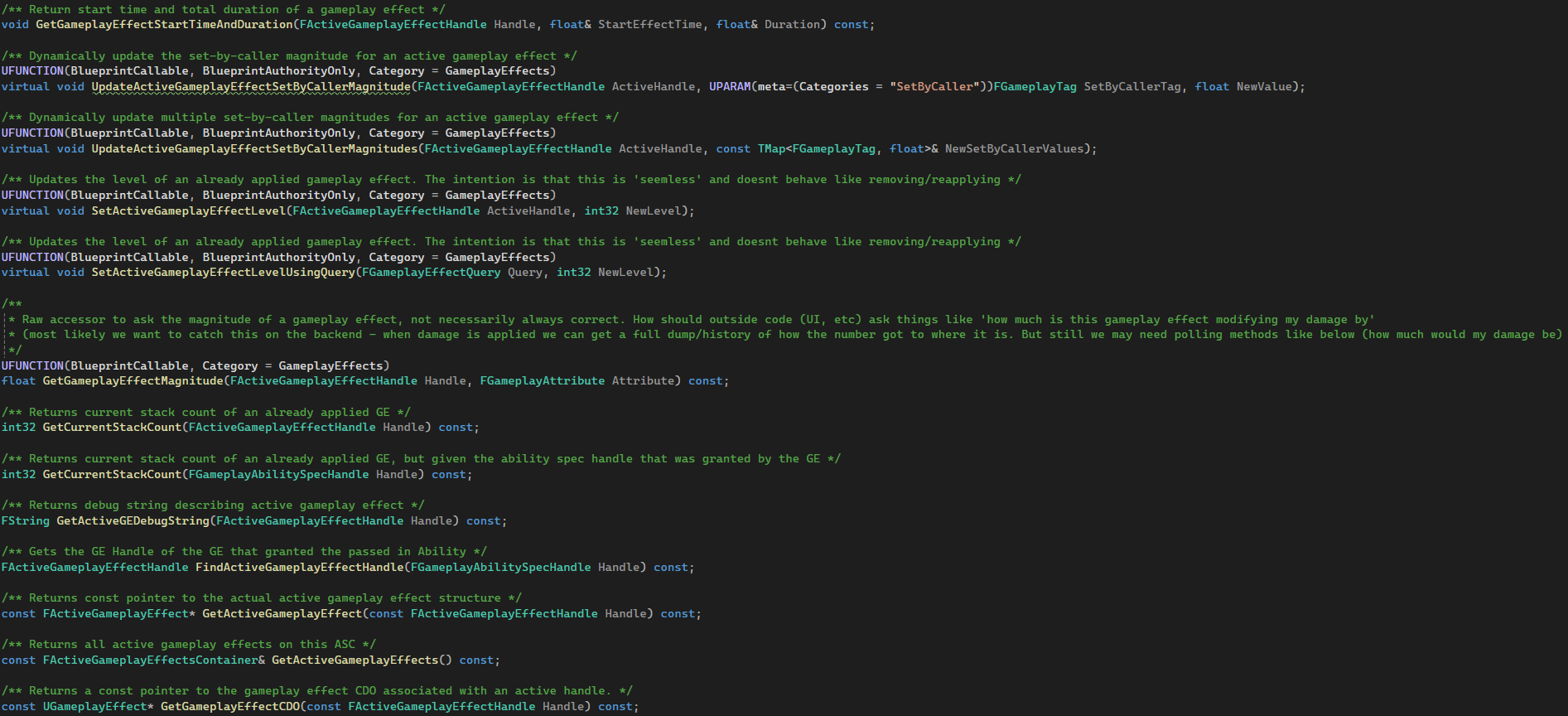Screen dimensions: 1568x716
Task: Click the NewValue parameter name
Action: (1264, 87)
